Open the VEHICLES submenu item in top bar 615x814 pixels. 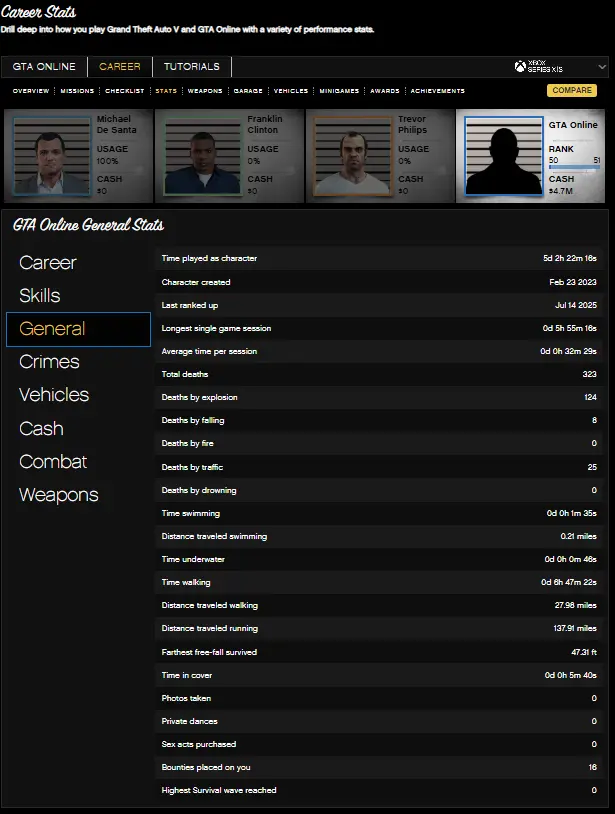291,91
